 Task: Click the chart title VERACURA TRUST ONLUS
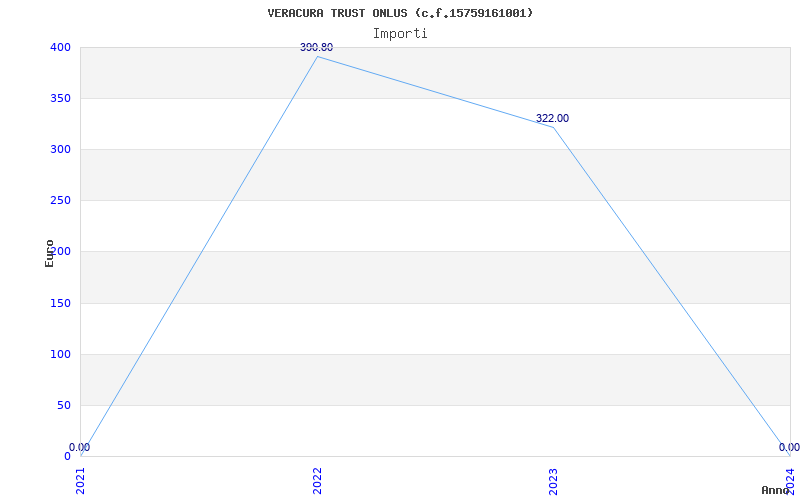pyautogui.click(x=400, y=13)
